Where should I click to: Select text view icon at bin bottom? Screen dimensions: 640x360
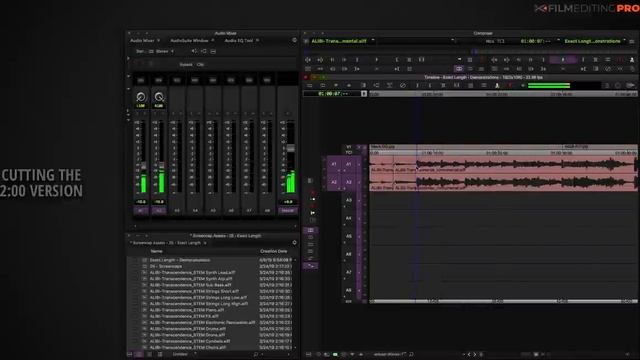click(x=139, y=354)
